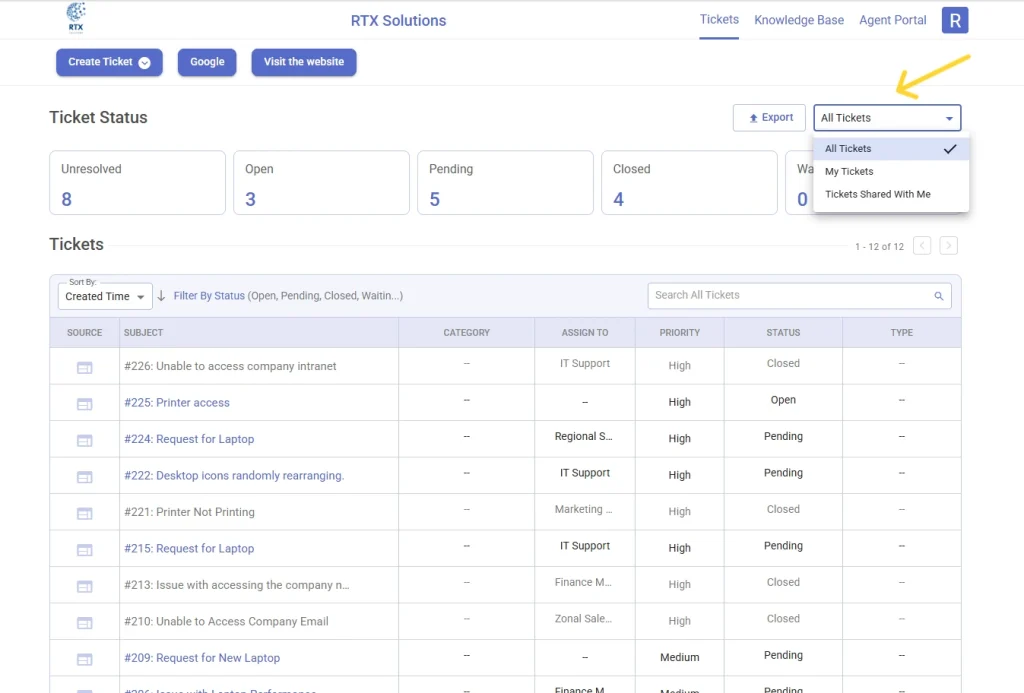This screenshot has height=693, width=1024.
Task: Open Filter By Status link
Action: click(209, 296)
